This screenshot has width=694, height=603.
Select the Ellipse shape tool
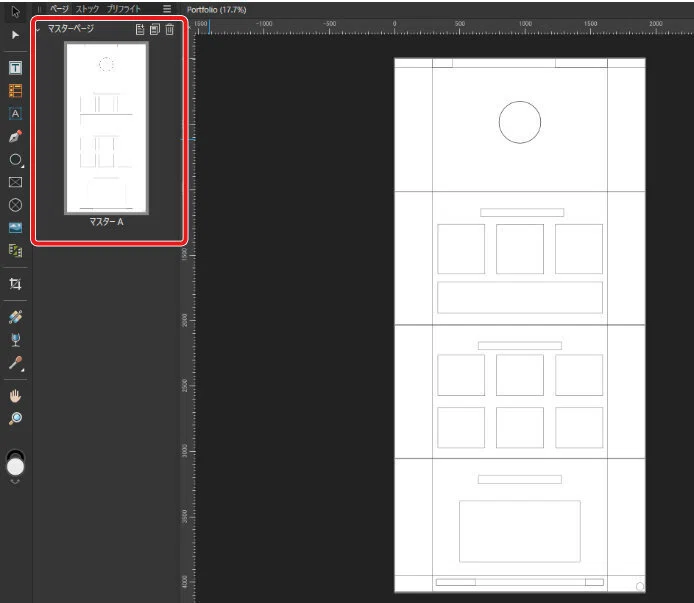click(x=15, y=159)
